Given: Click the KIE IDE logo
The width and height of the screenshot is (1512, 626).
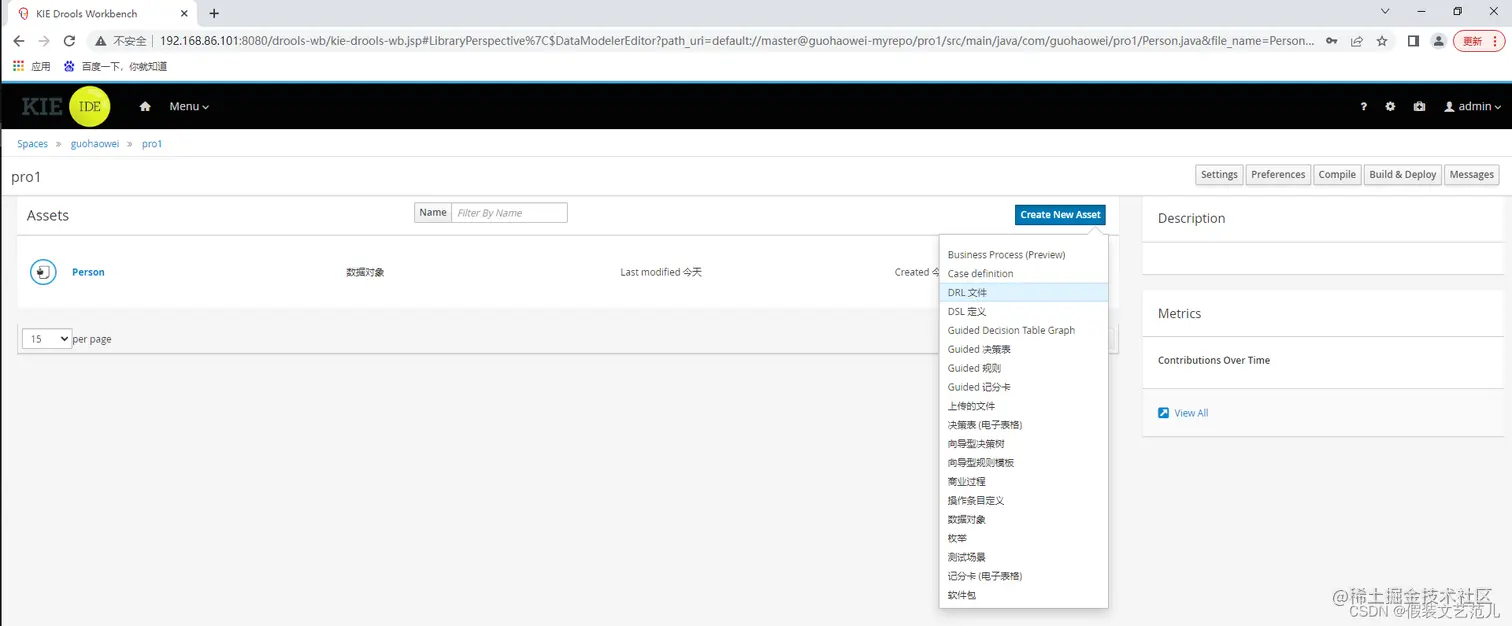Looking at the screenshot, I should click(x=66, y=107).
